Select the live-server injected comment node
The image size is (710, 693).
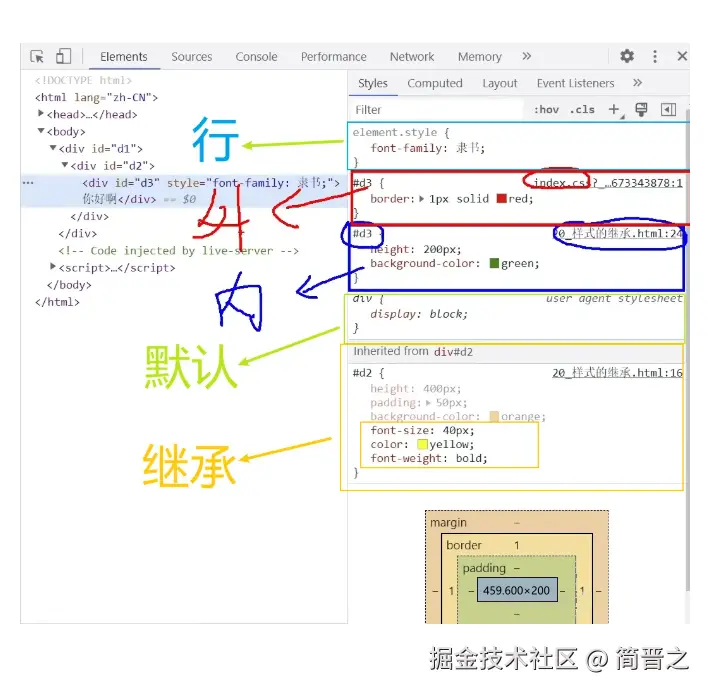click(178, 250)
